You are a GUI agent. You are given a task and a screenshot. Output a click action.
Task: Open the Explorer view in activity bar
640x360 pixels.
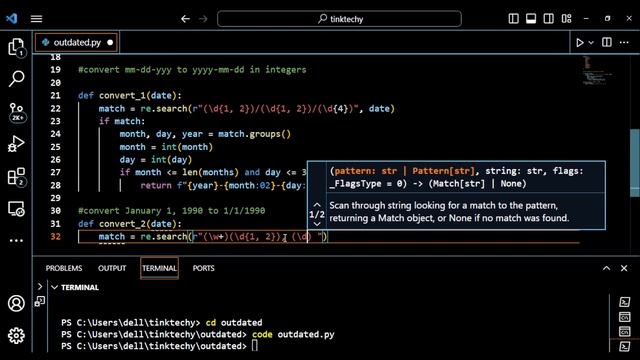[x=16, y=47]
